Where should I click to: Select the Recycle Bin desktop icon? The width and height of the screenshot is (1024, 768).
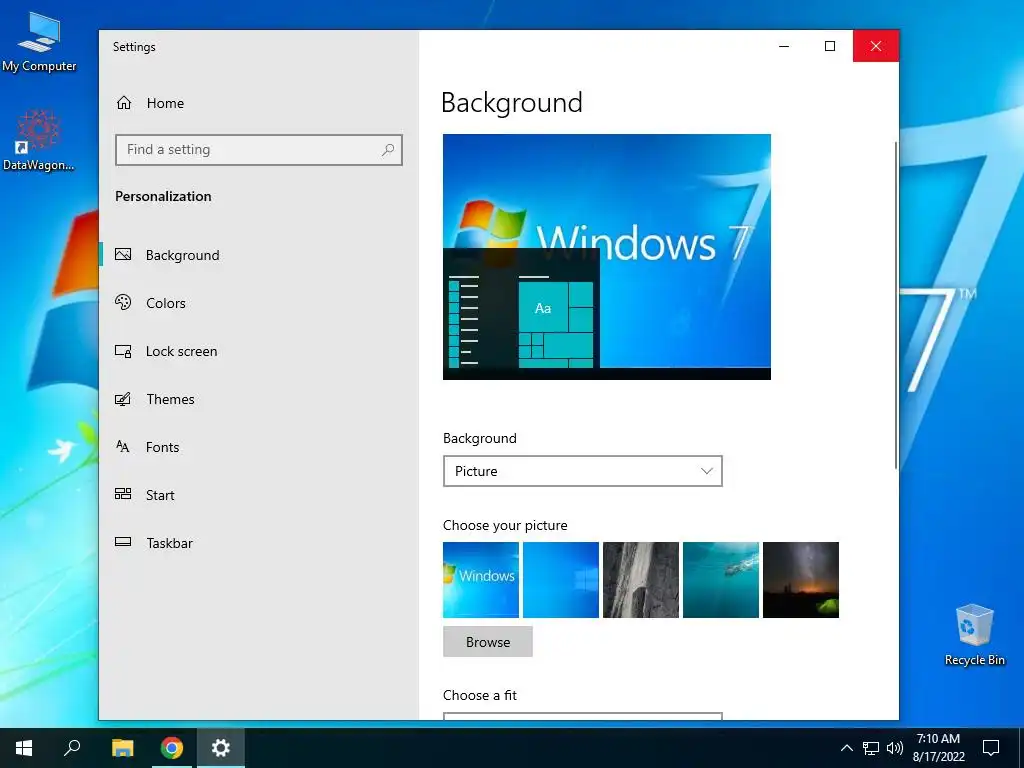tap(974, 635)
